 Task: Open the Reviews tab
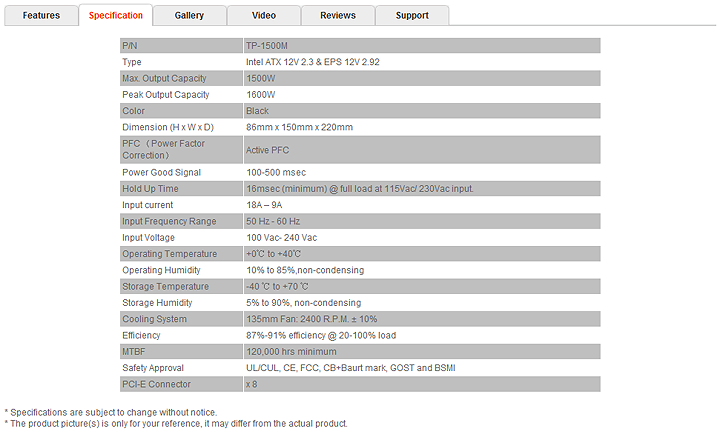338,15
